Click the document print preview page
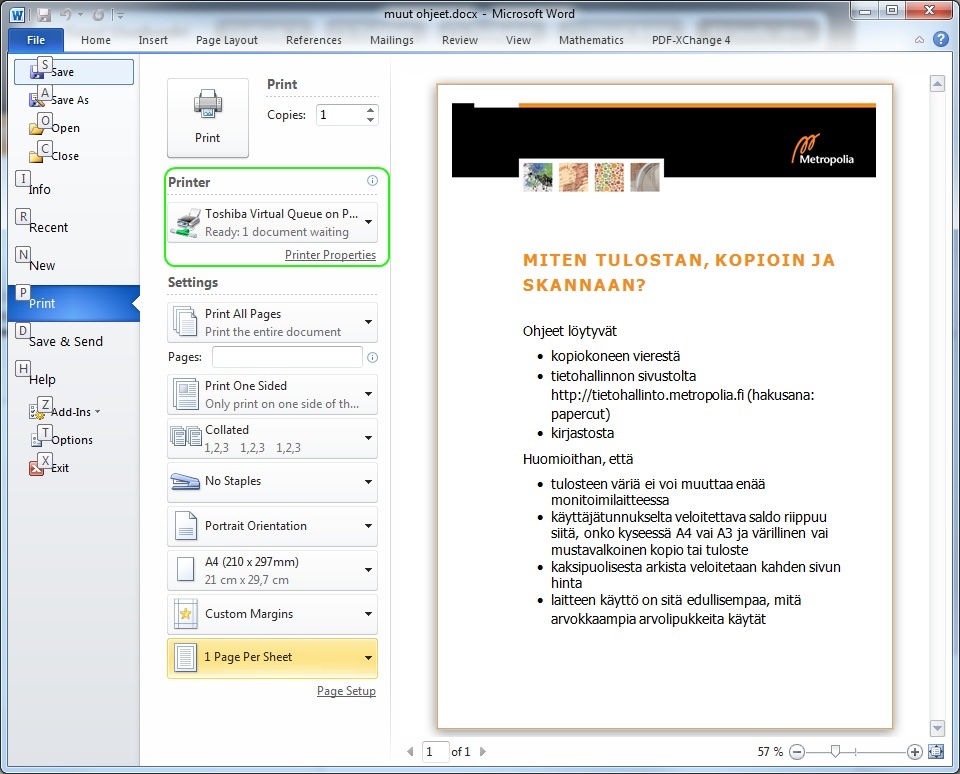 (x=664, y=407)
